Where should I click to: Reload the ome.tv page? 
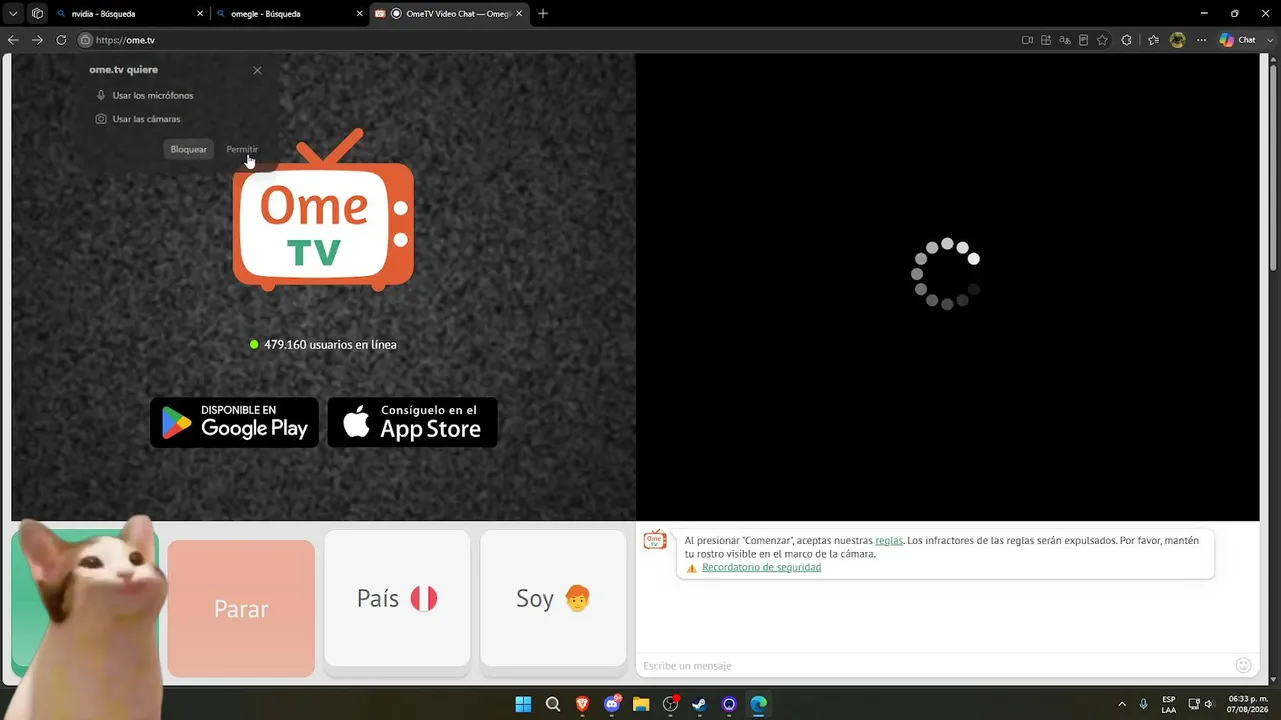point(61,40)
